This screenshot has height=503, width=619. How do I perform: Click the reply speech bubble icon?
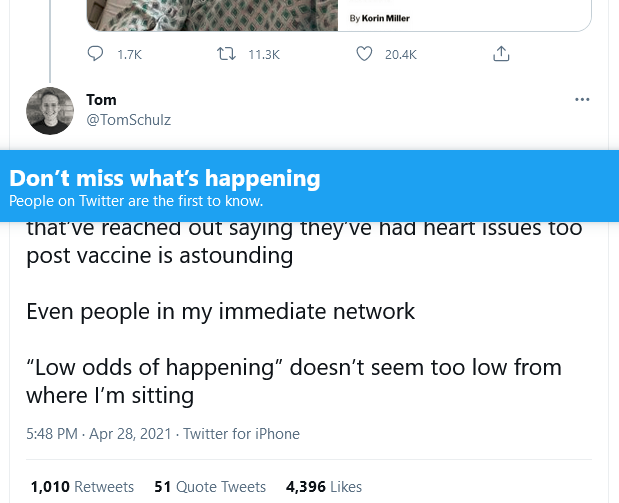95,54
